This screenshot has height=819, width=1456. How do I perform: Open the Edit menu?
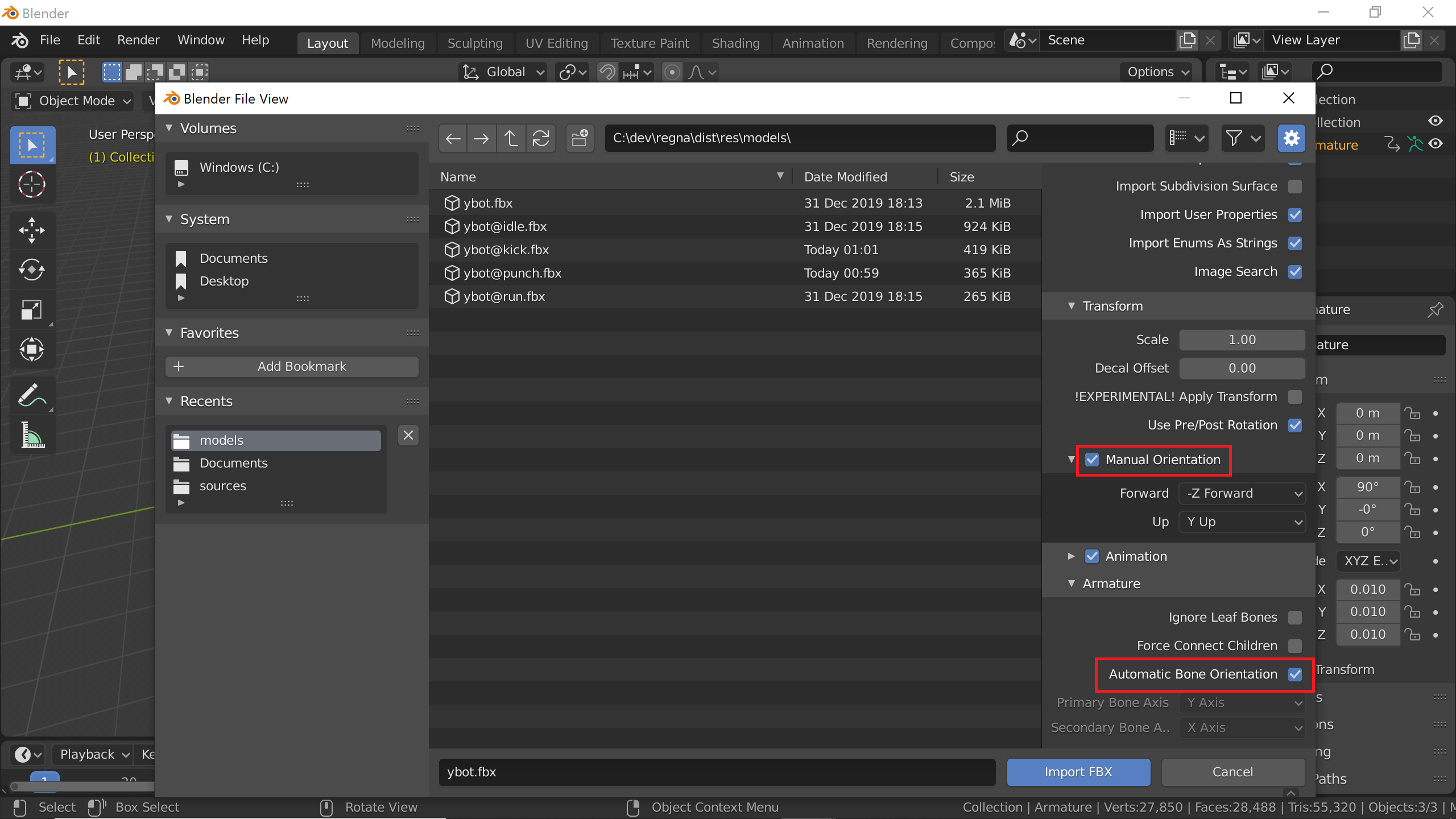pyautogui.click(x=89, y=40)
